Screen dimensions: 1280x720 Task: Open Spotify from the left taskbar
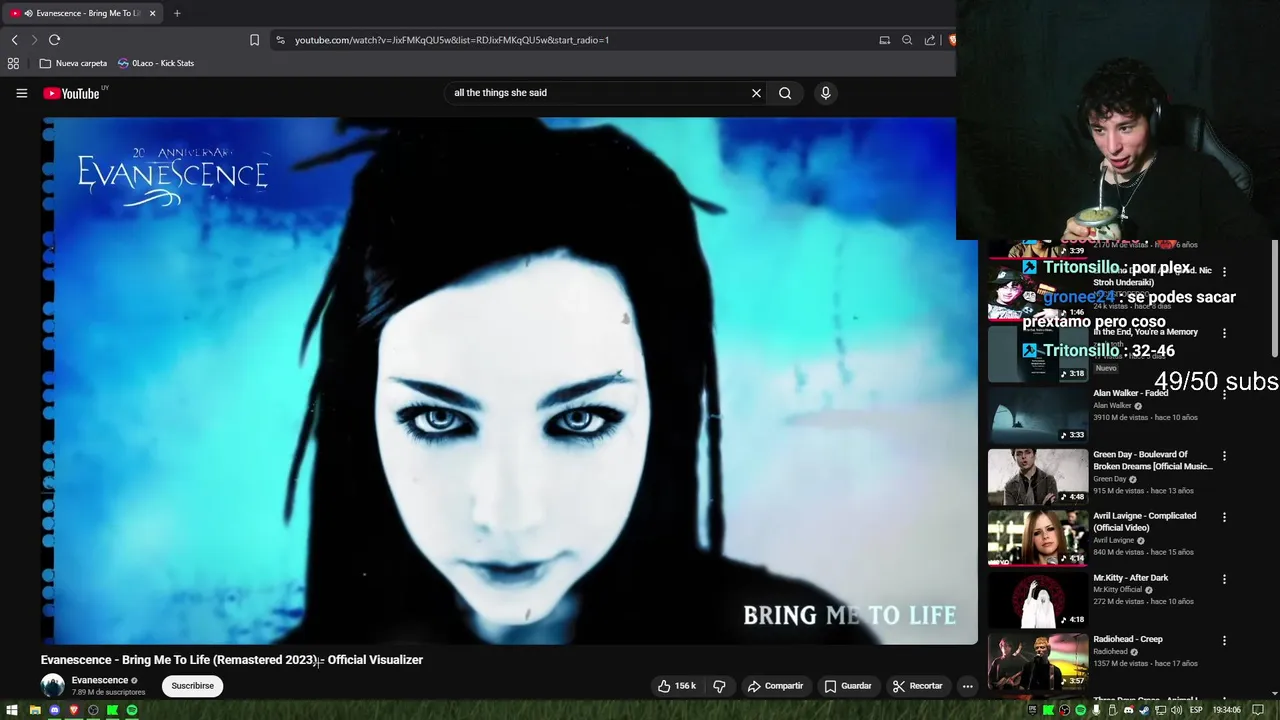[132, 710]
